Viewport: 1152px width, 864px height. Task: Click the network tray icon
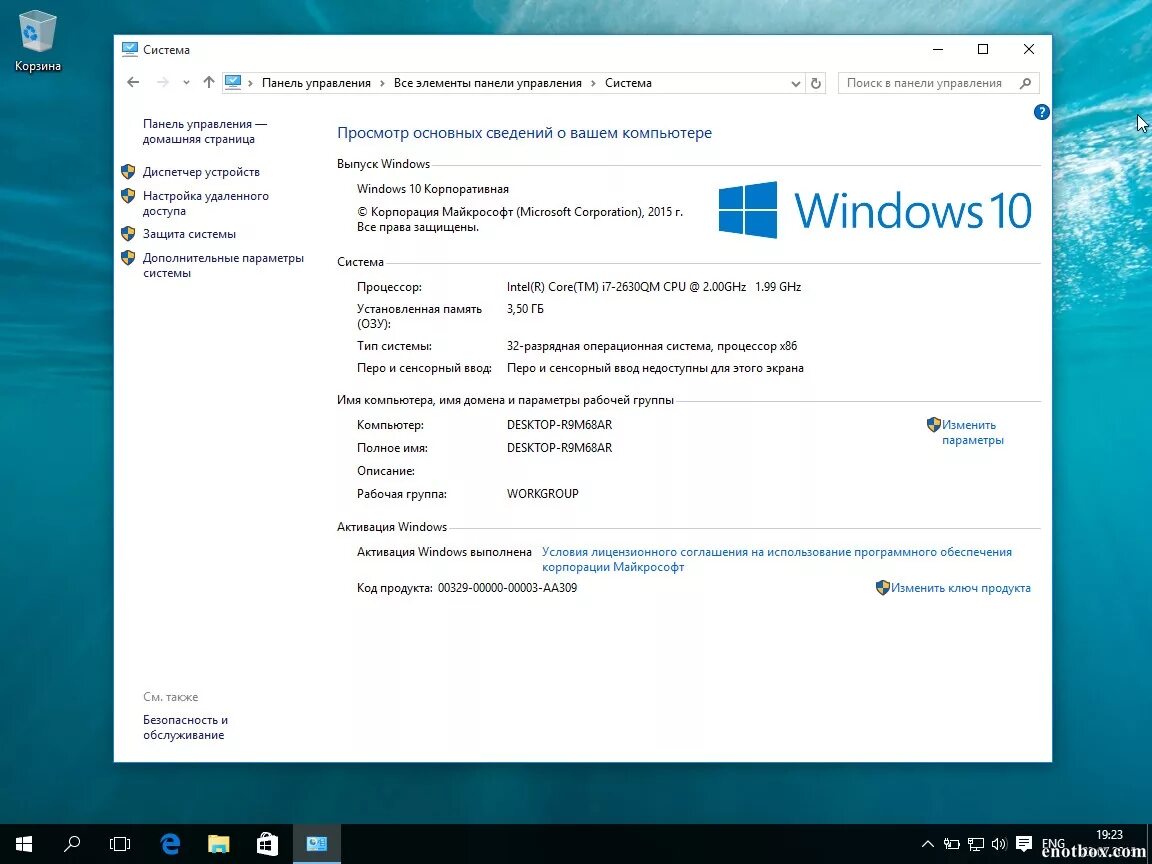click(976, 844)
